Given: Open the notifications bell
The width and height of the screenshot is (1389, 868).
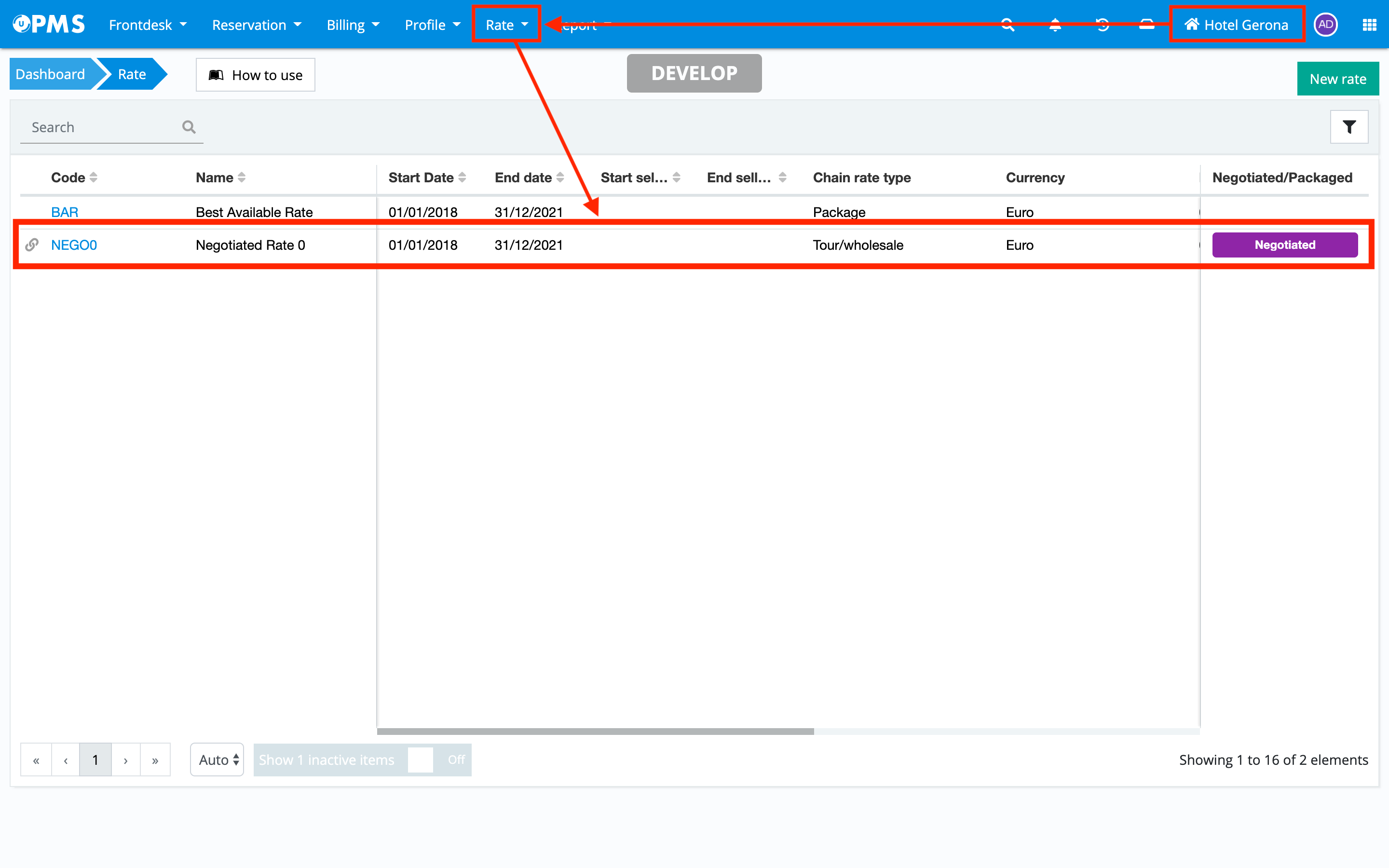Looking at the screenshot, I should click(1055, 25).
